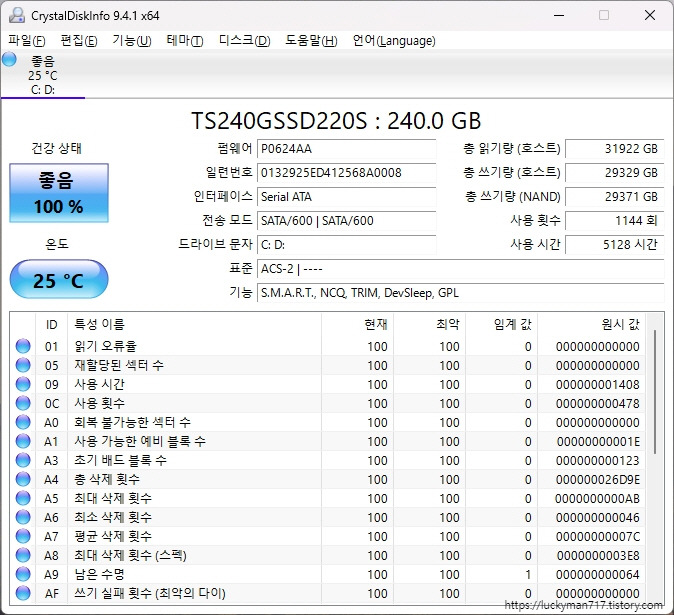
Task: Click the power on count value 1144 회
Action: [x=615, y=221]
